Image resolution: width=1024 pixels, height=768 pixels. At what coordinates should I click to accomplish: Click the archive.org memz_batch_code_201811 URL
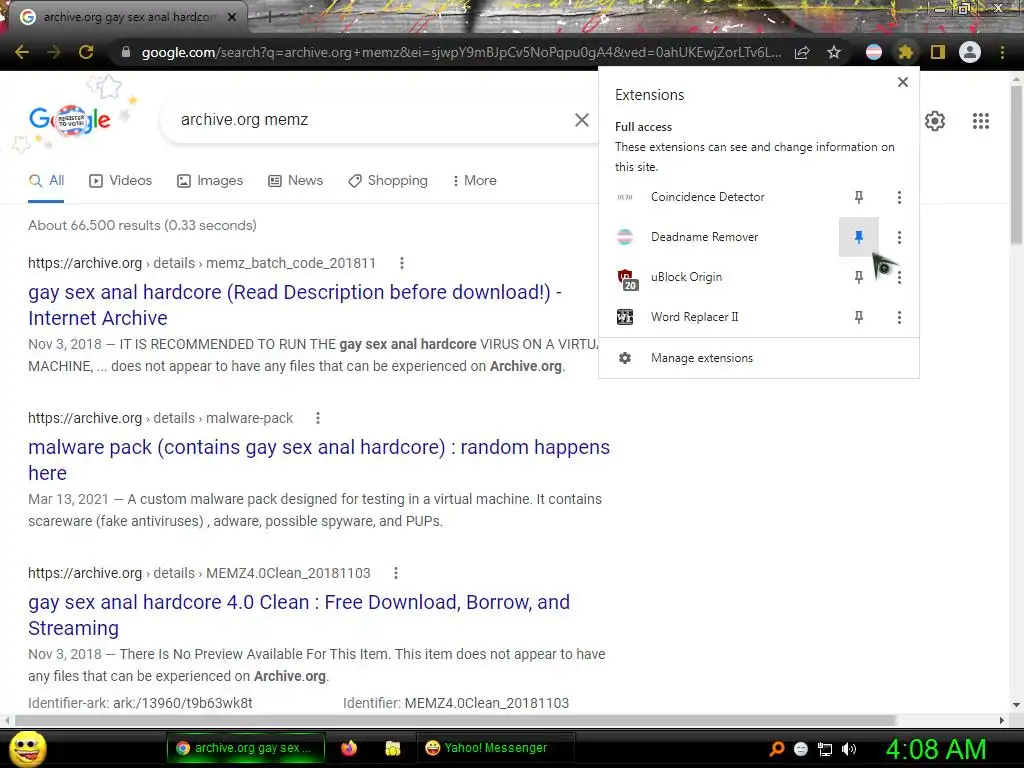(202, 263)
